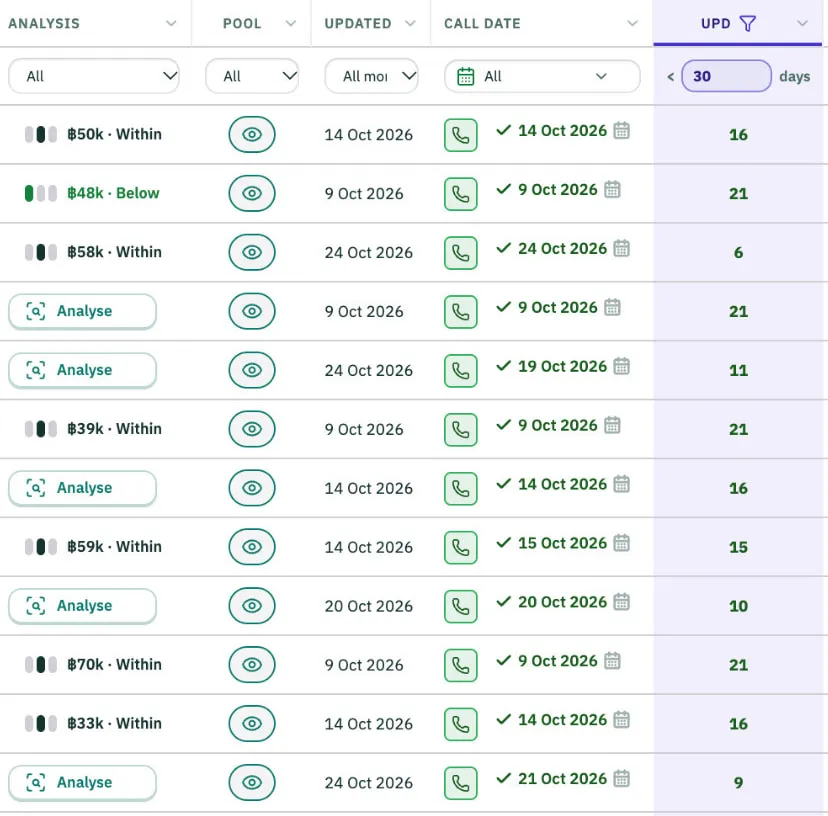
Task: Expand the ANALYSIS column header chevron
Action: [x=171, y=23]
